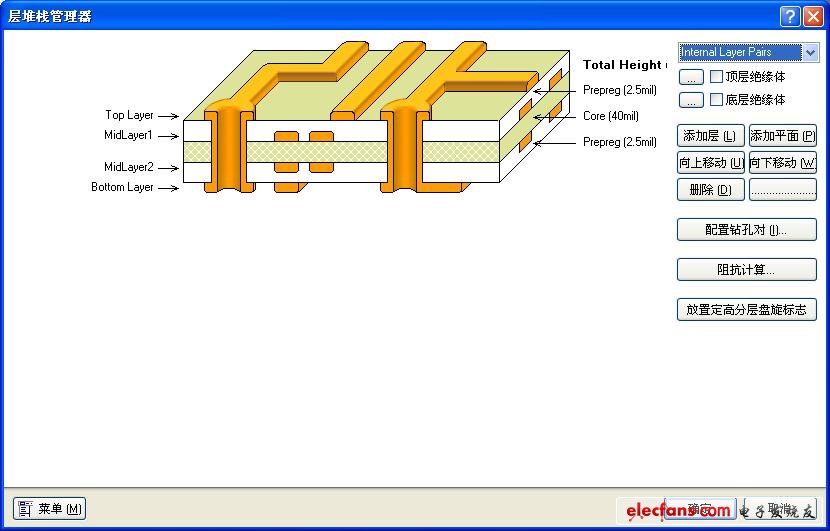Open properties via ellipsis next to 顶层绝缘体
This screenshot has width=830, height=531.
(691, 77)
